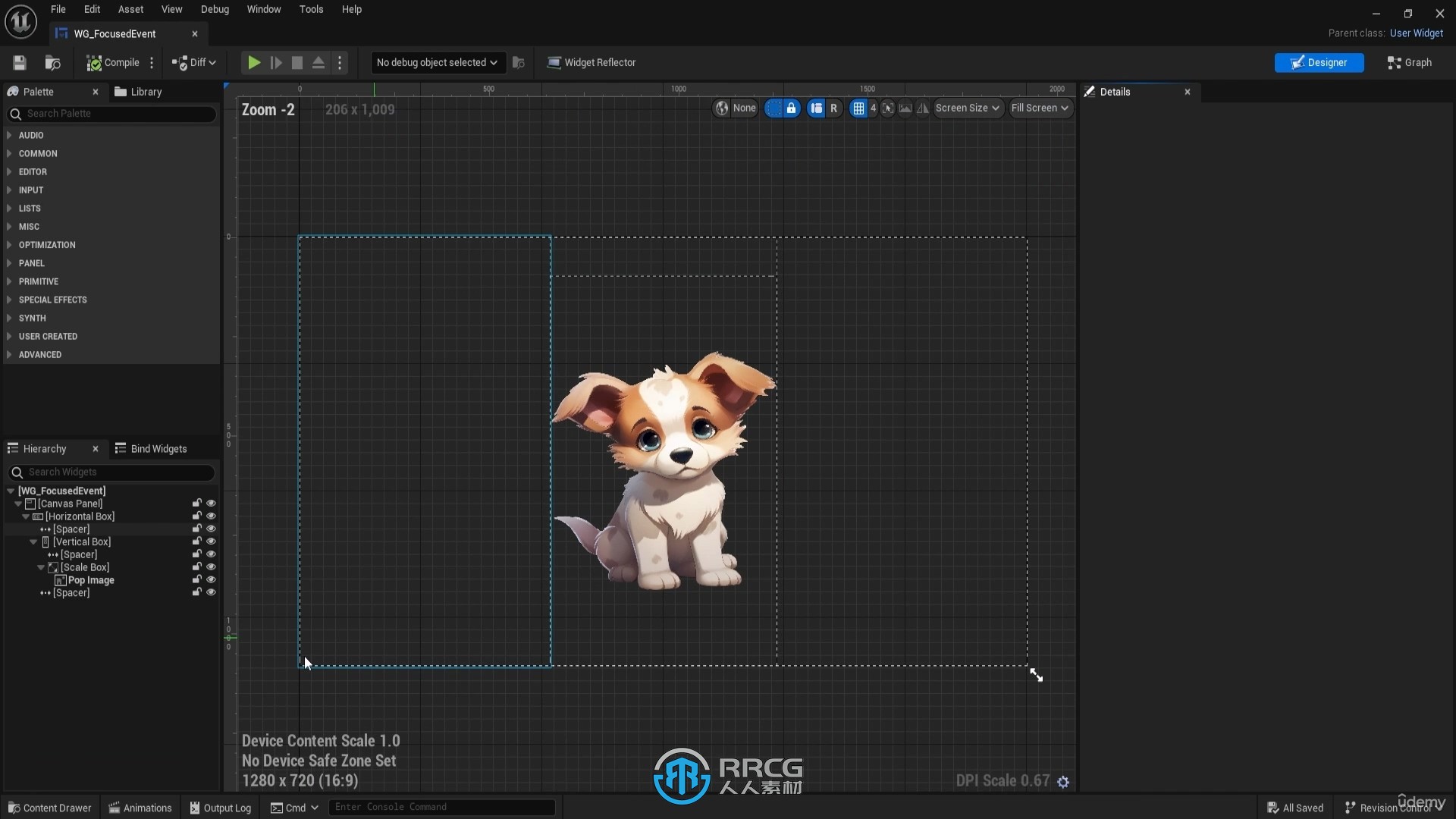Open the Asset menu
This screenshot has height=819, width=1456.
(x=130, y=9)
